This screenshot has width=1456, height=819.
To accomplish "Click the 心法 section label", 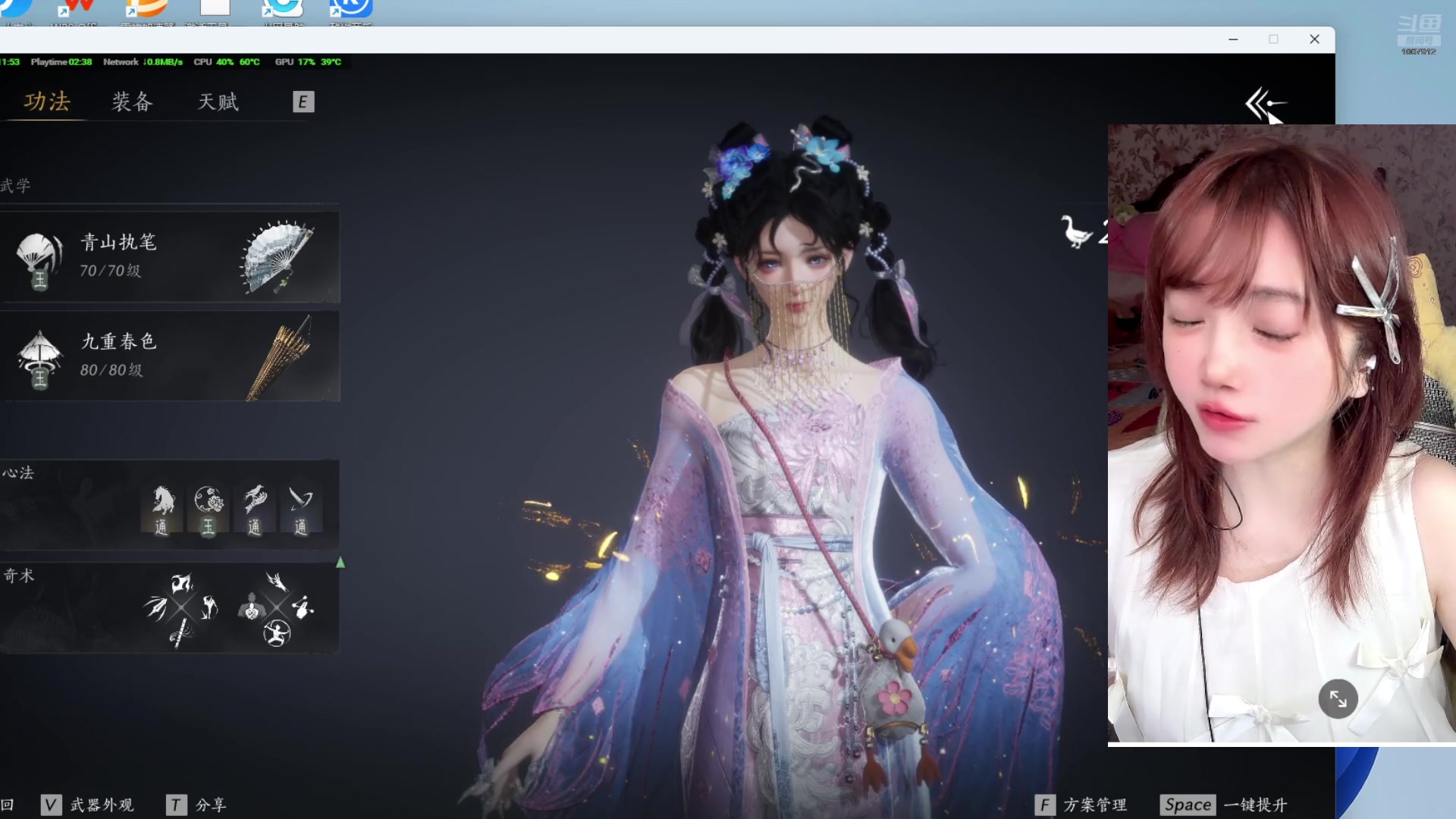I will (18, 473).
